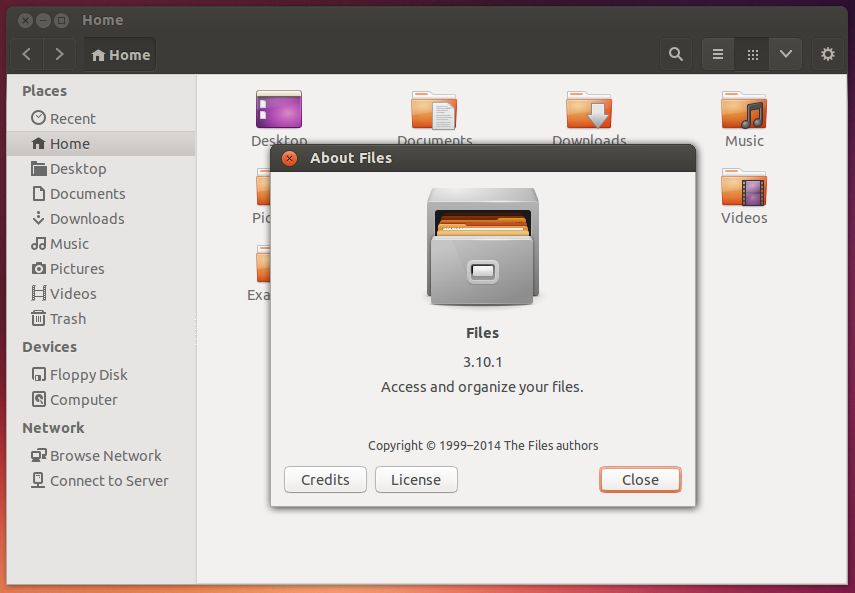Click the Documents page icon in the sidebar
The image size is (855, 593).
38,193
